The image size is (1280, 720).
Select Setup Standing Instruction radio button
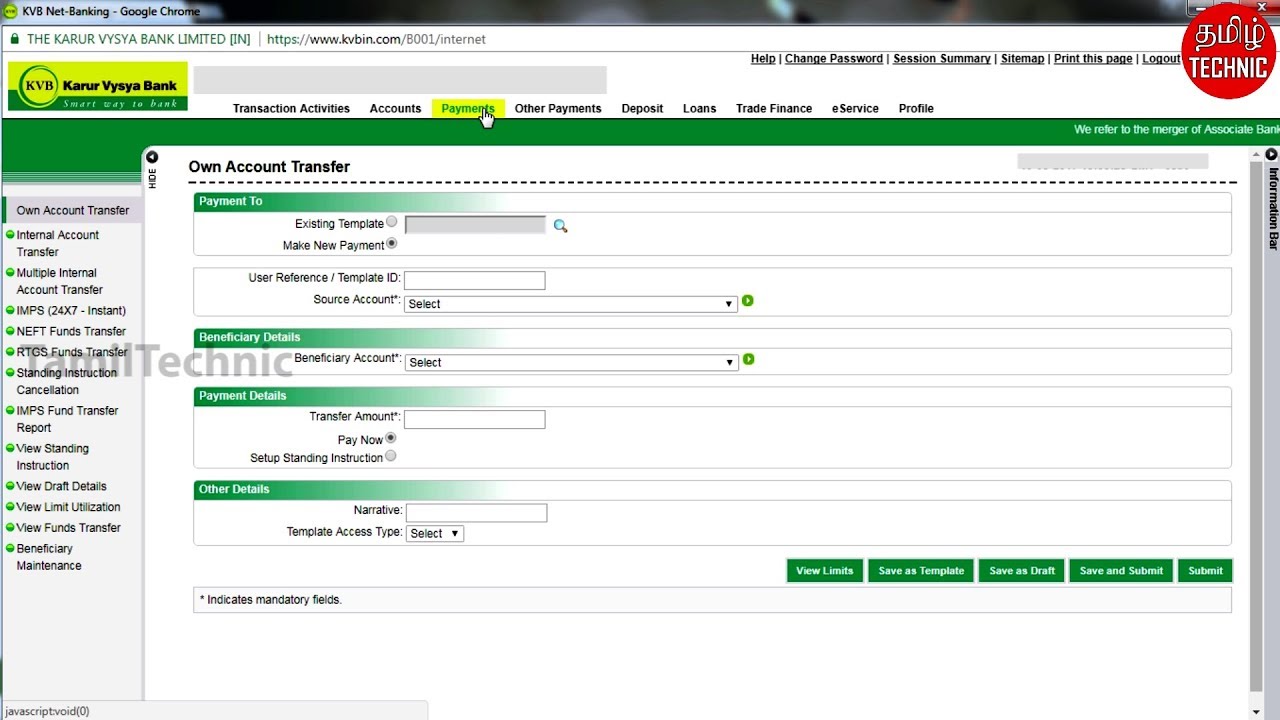(390, 456)
